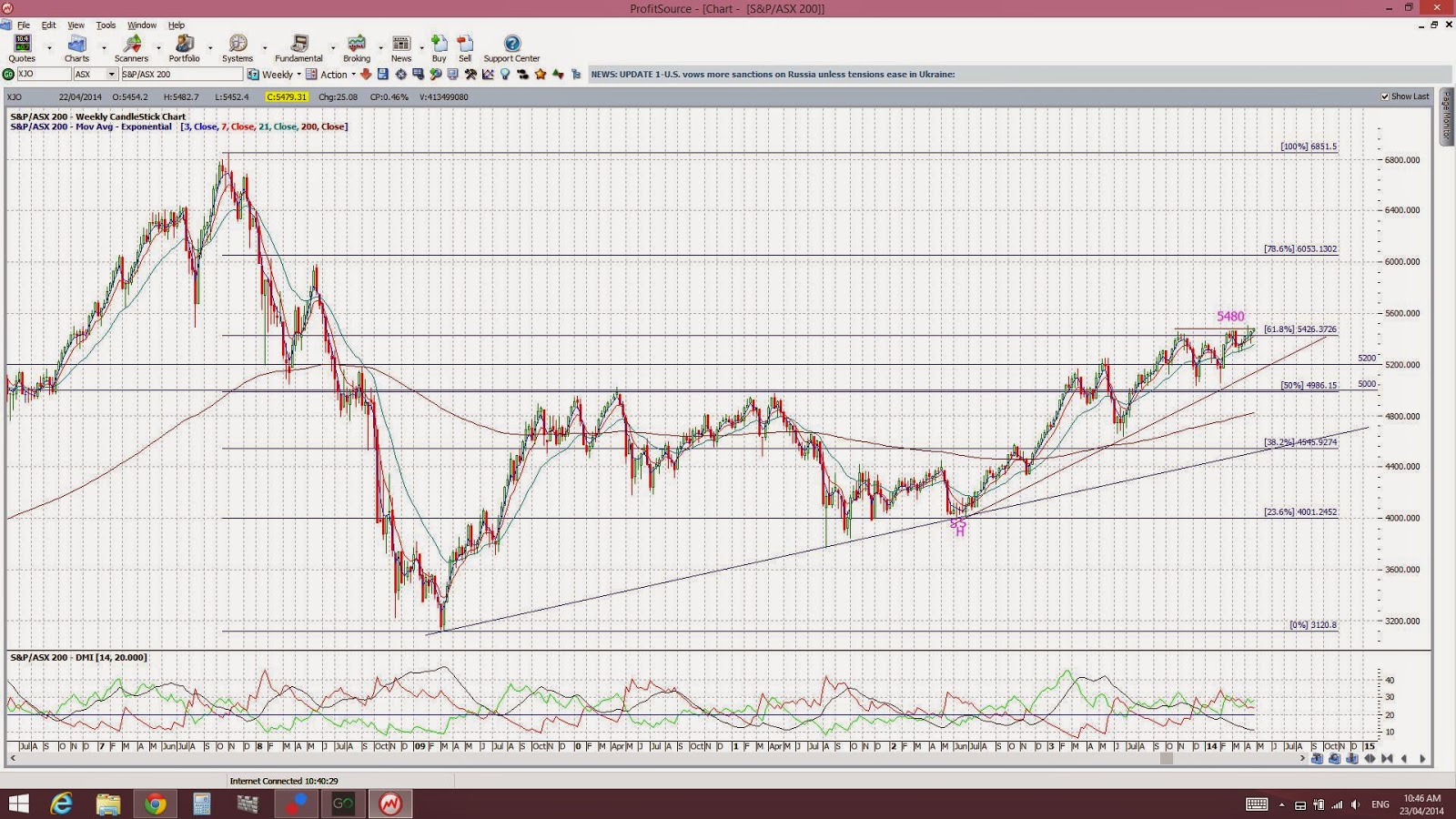Open the Broking tool

pyautogui.click(x=357, y=48)
